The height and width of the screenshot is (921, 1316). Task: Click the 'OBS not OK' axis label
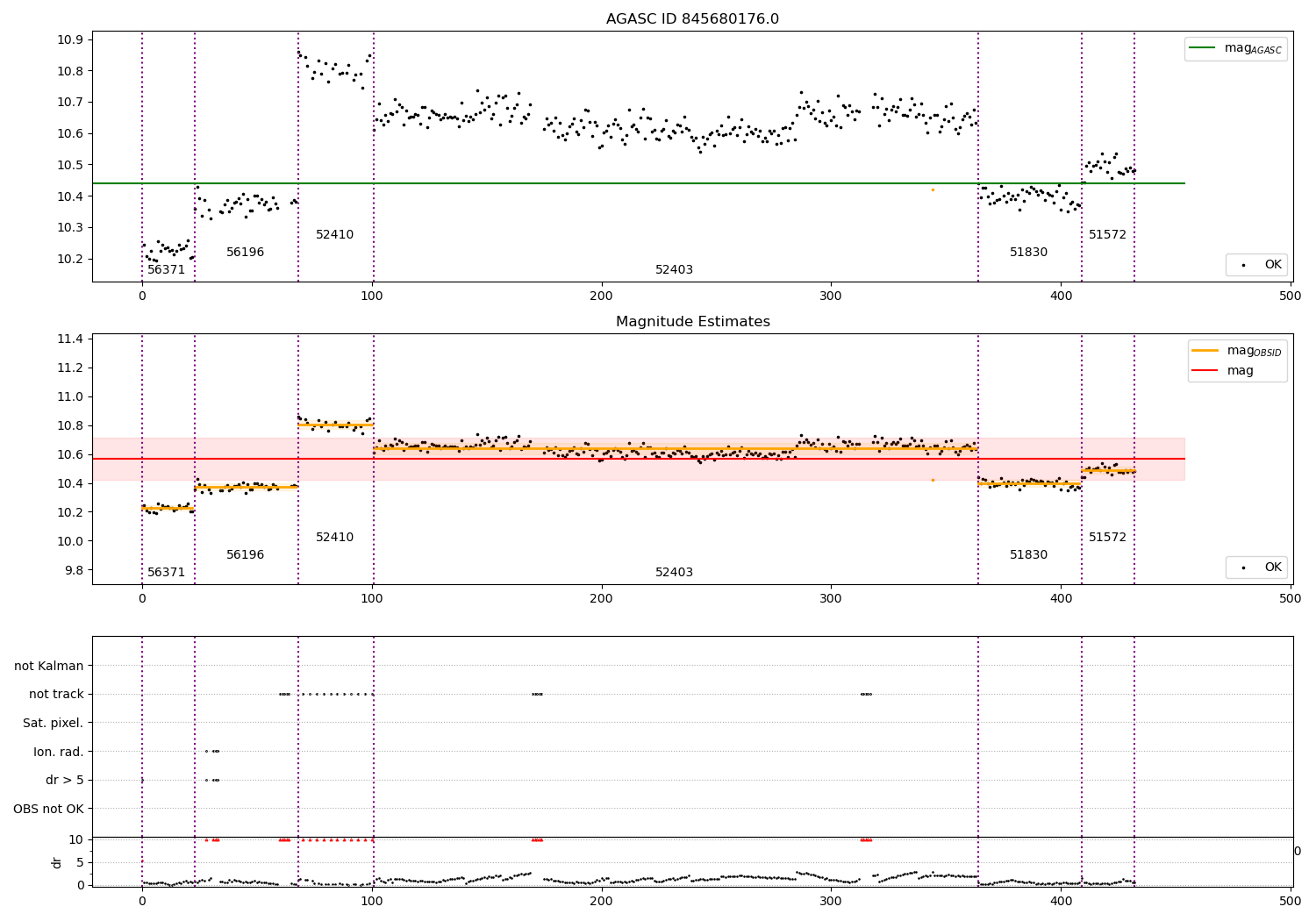pos(48,810)
